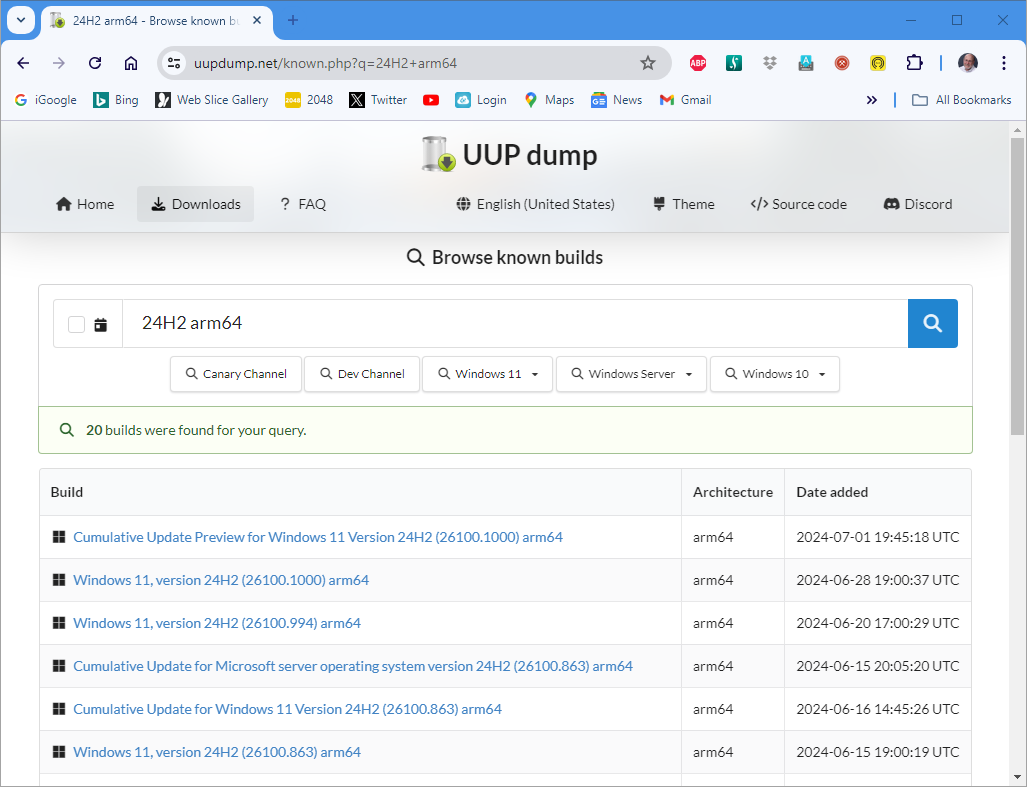Click the Home icon in the navigation
This screenshot has height=787, width=1027.
[64, 204]
